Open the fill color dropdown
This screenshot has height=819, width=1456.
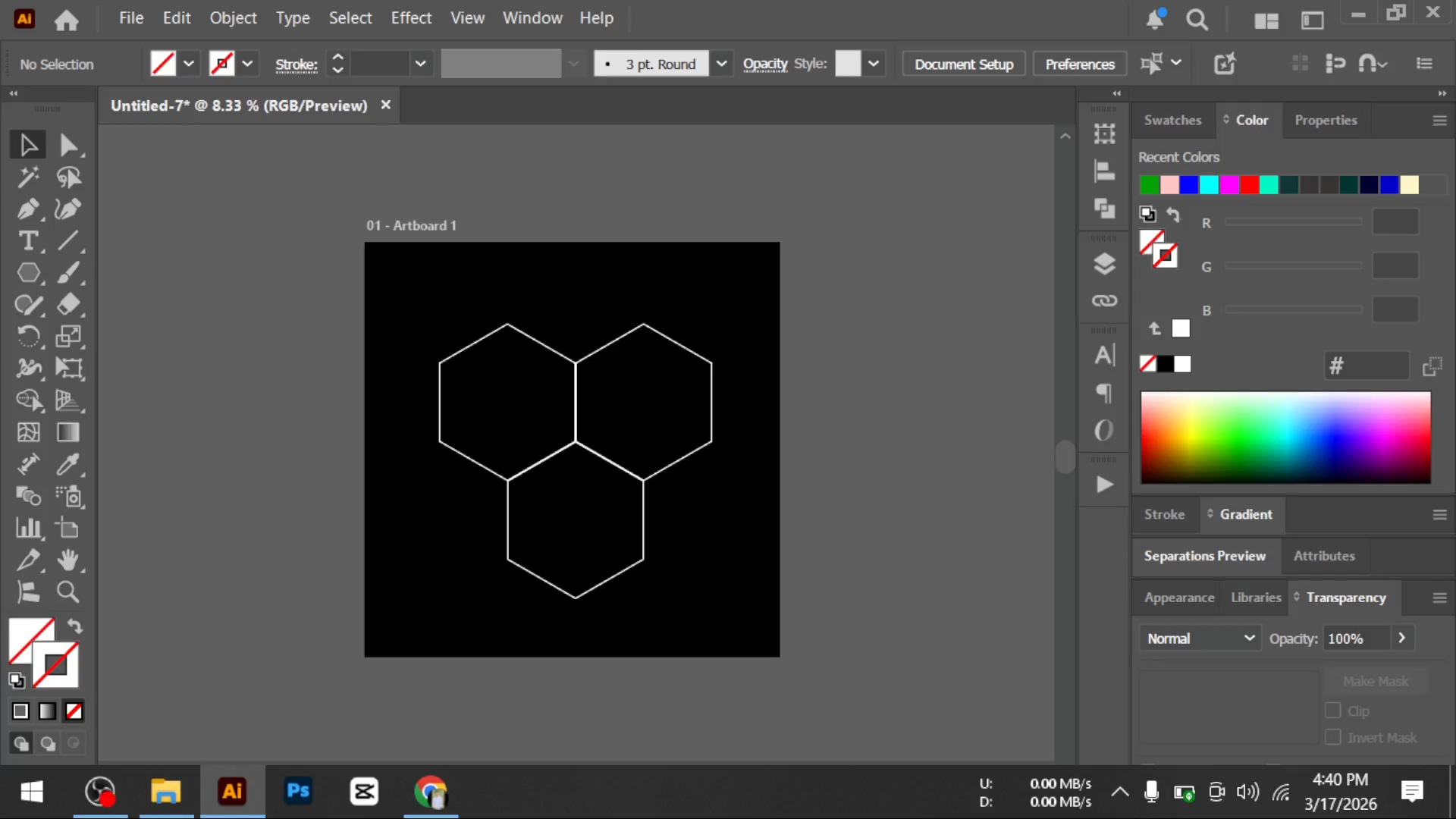[189, 64]
